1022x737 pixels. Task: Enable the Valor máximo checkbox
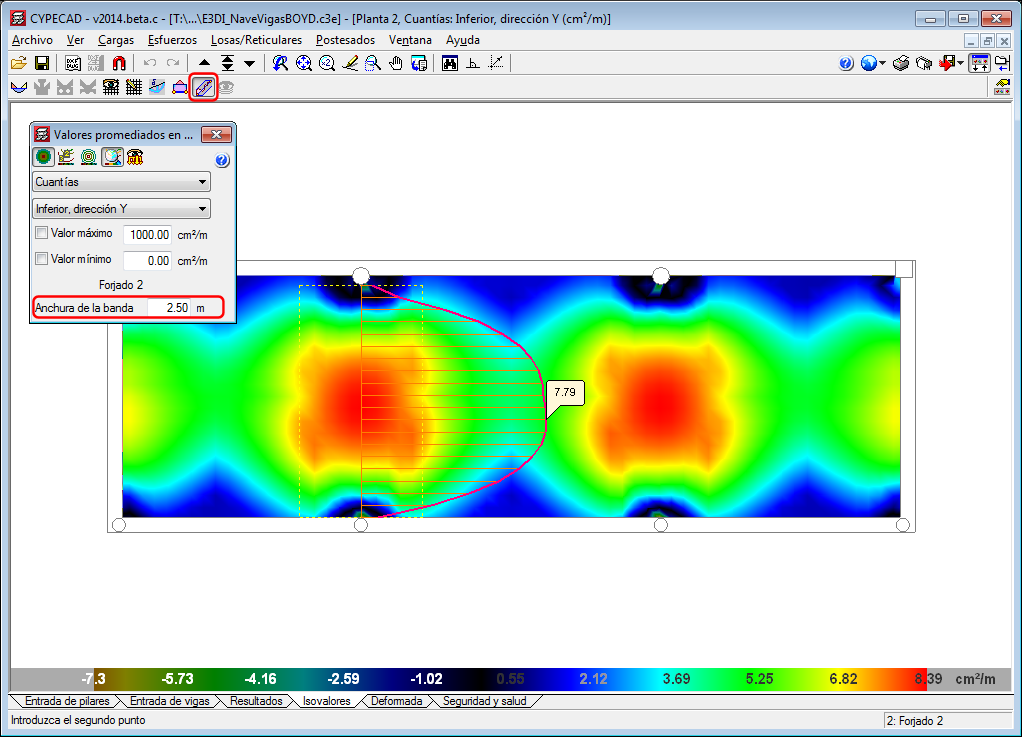42,233
